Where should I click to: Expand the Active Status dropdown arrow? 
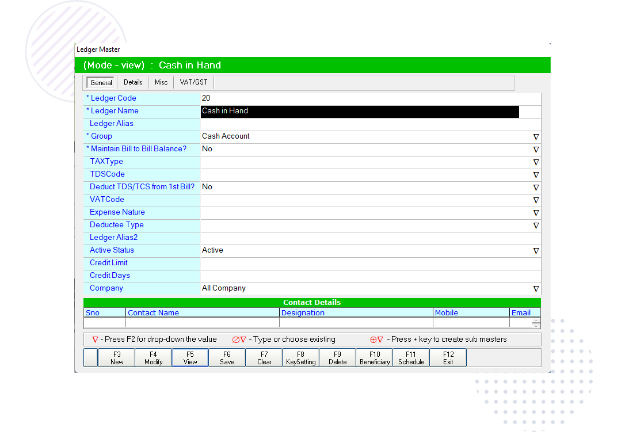536,250
